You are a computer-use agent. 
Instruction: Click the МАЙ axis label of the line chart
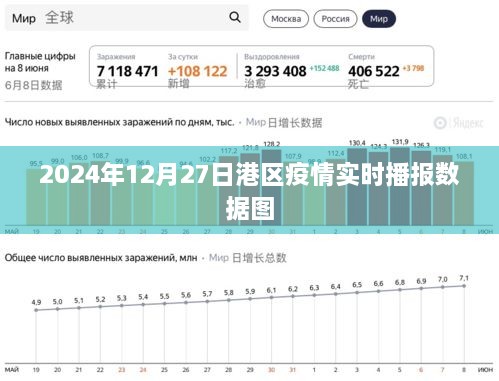point(12,370)
